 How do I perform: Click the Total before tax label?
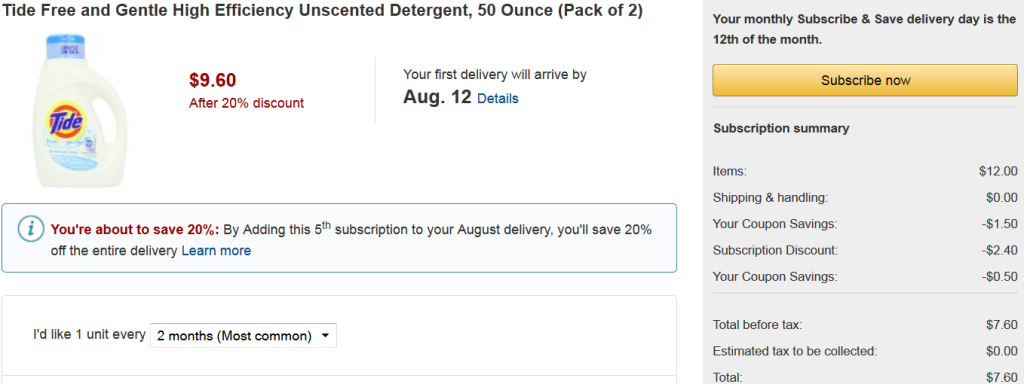click(758, 325)
